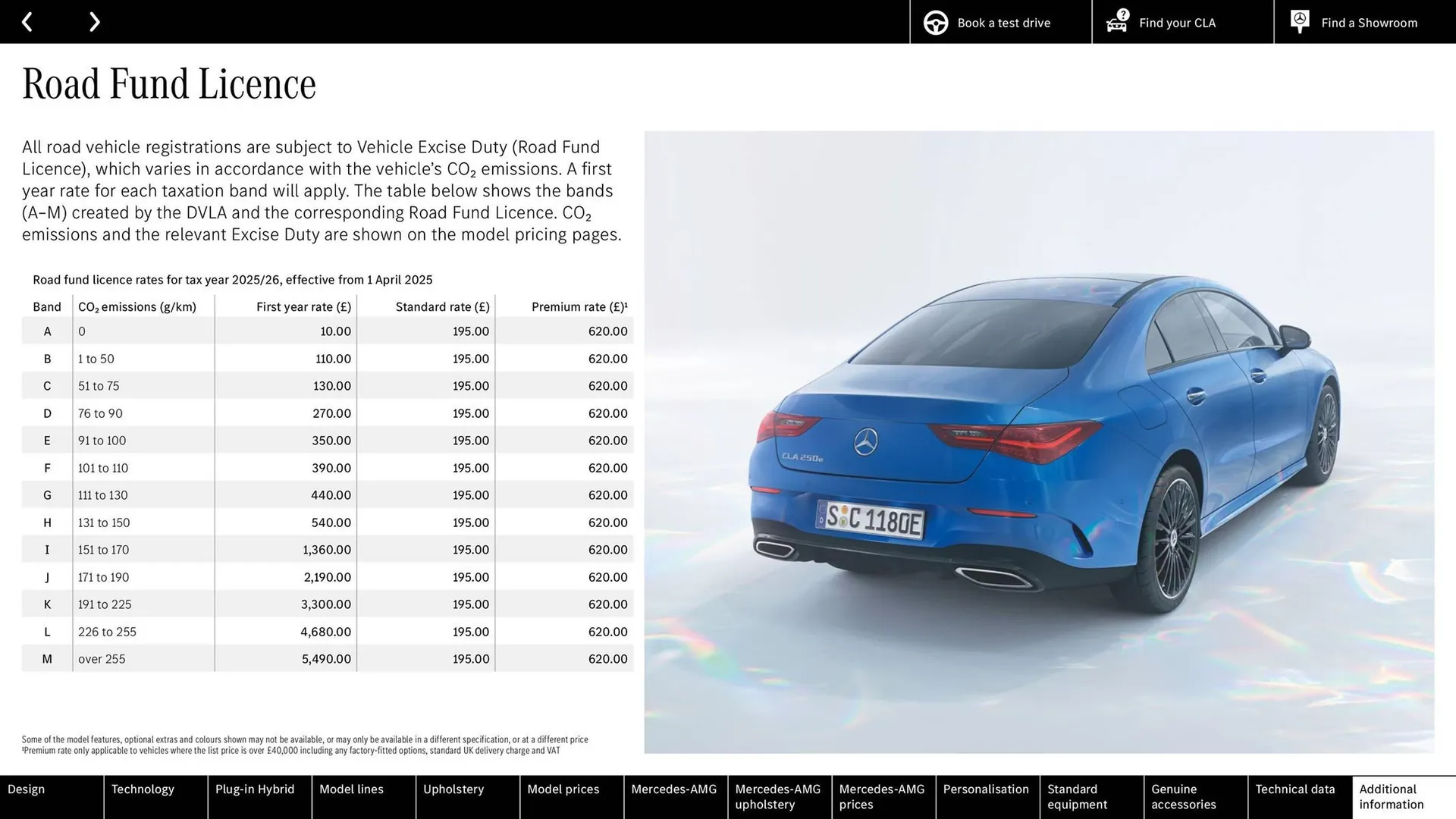The height and width of the screenshot is (819, 1456).
Task: Open Find a Showroom
Action: (x=1369, y=23)
